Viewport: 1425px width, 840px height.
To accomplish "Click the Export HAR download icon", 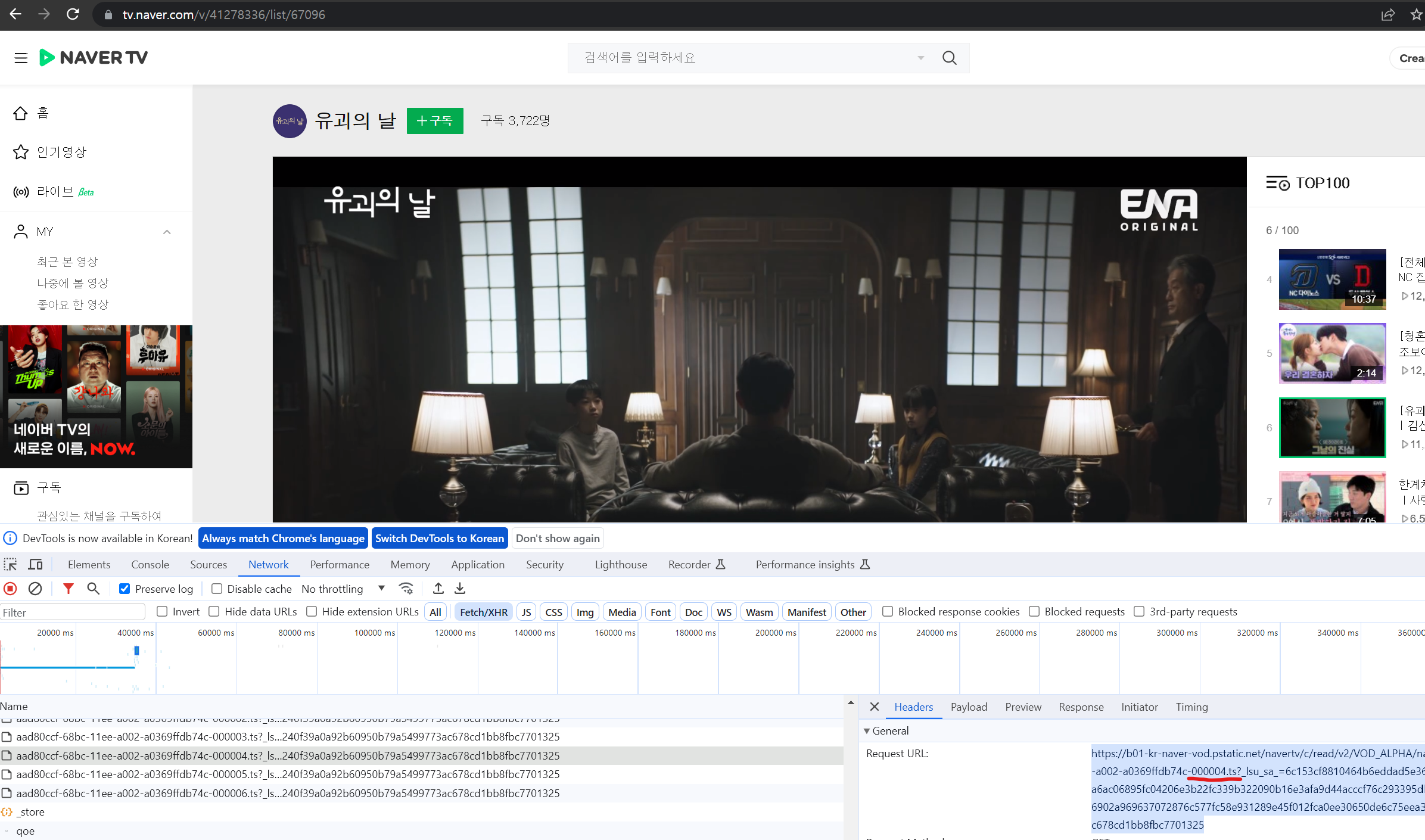I will (460, 589).
